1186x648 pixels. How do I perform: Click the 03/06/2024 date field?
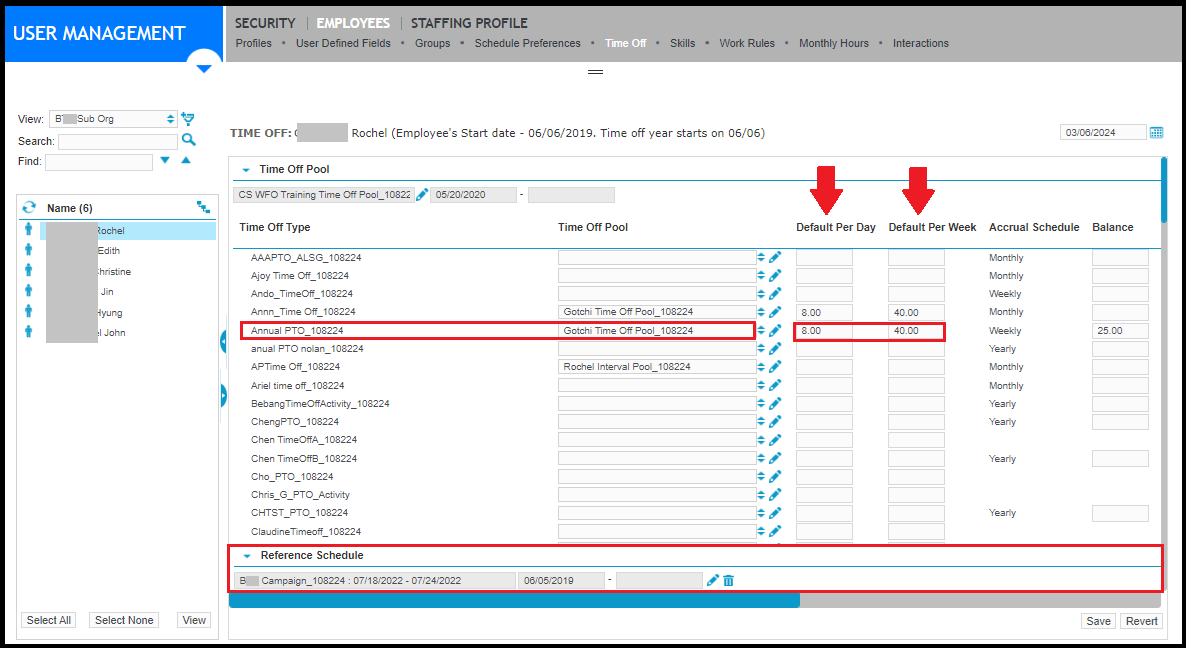coord(1103,132)
